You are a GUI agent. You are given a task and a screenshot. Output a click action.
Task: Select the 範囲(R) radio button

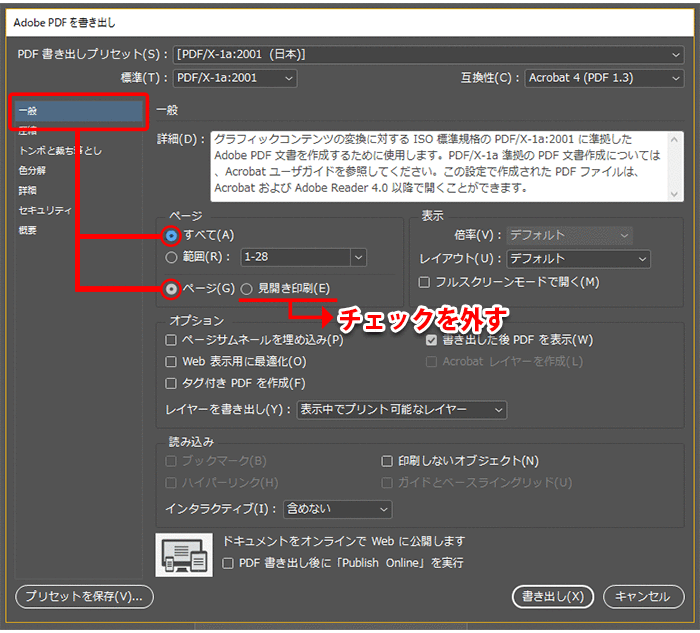(171, 257)
